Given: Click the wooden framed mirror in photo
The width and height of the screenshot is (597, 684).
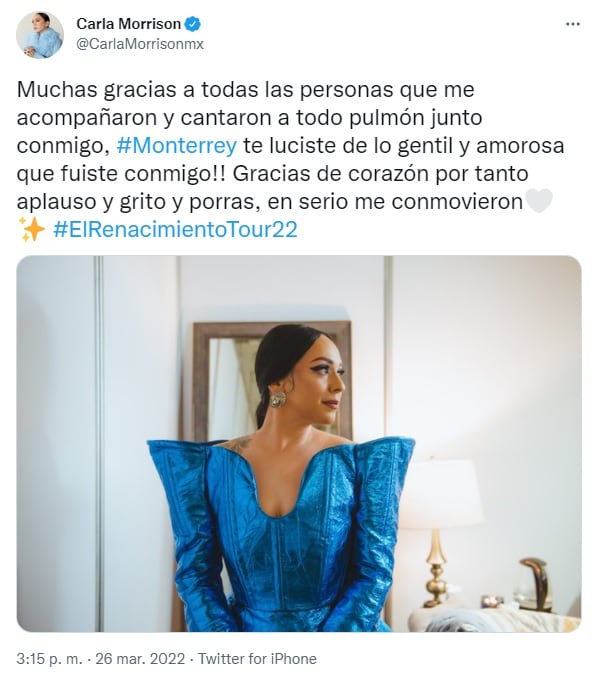Looking at the screenshot, I should (x=272, y=382).
